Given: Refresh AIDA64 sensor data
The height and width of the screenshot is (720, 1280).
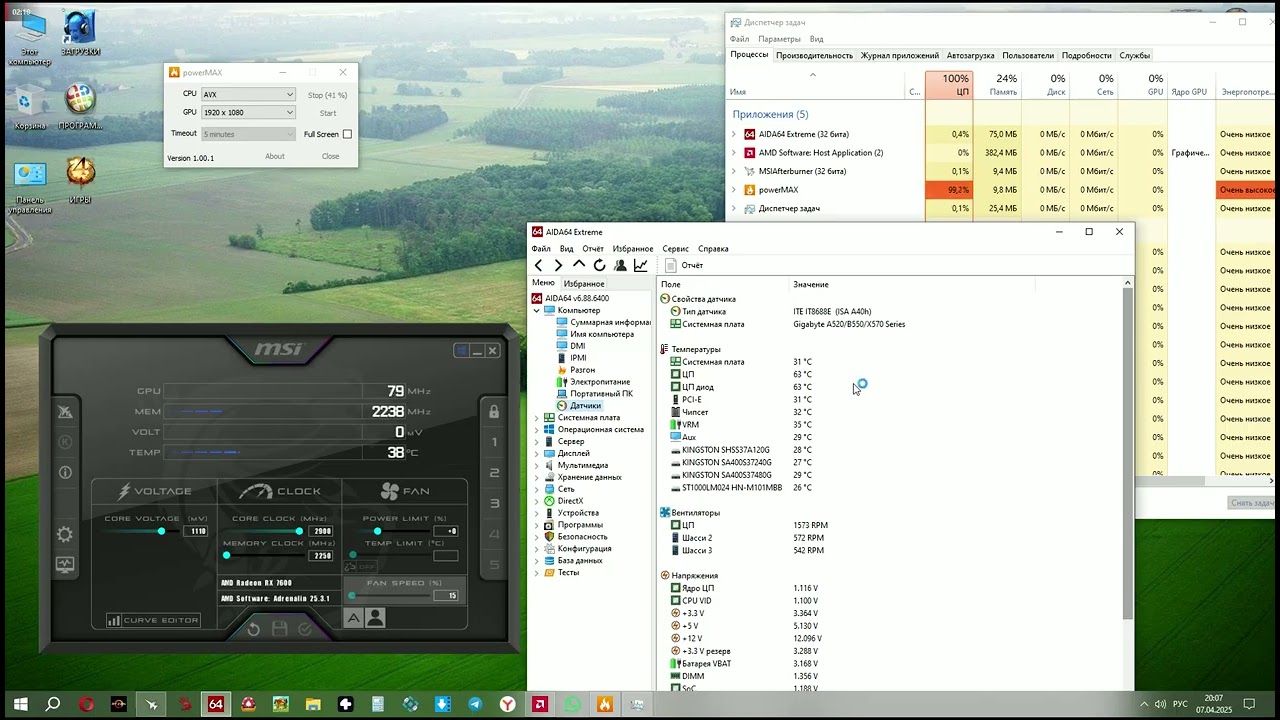Looking at the screenshot, I should (x=599, y=265).
